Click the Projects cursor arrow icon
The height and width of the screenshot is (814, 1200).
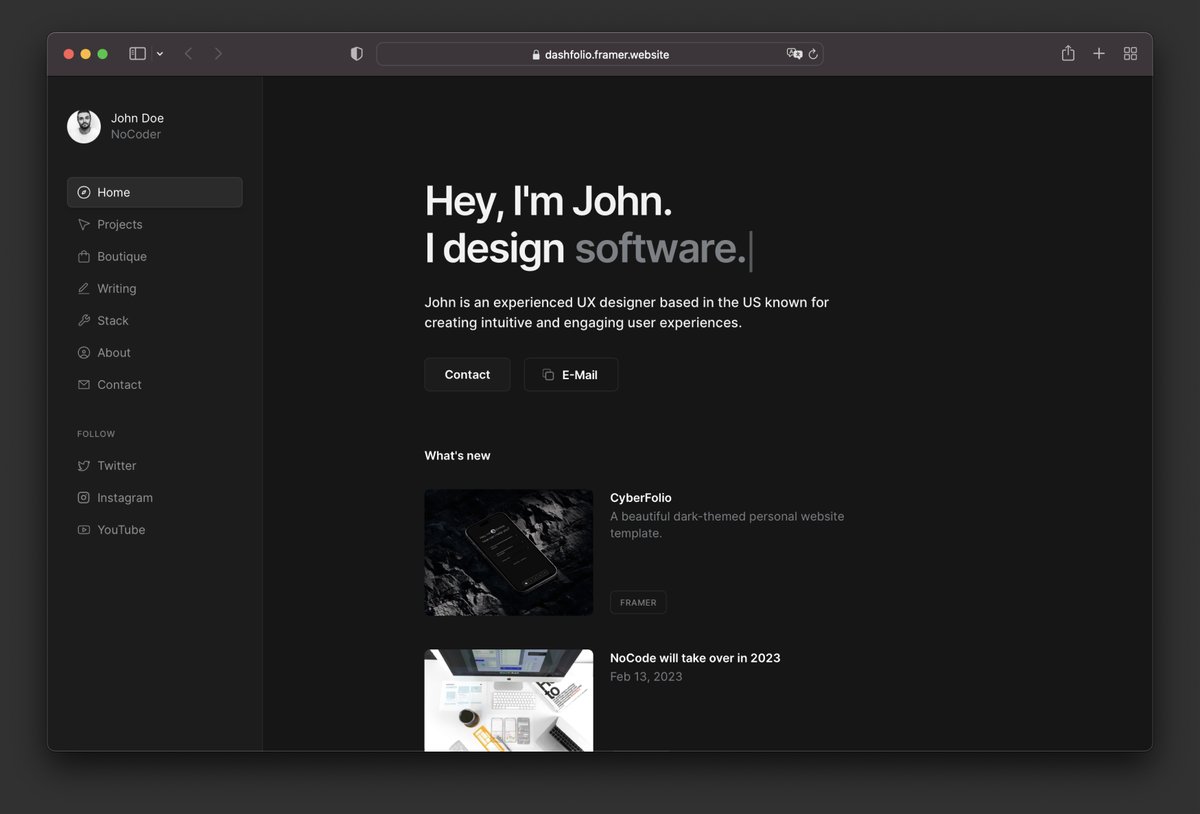click(84, 224)
